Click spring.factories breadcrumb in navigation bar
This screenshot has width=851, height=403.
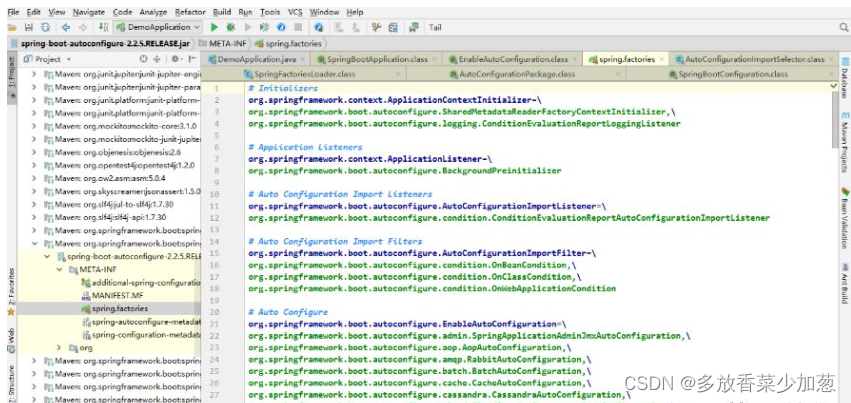click(288, 43)
